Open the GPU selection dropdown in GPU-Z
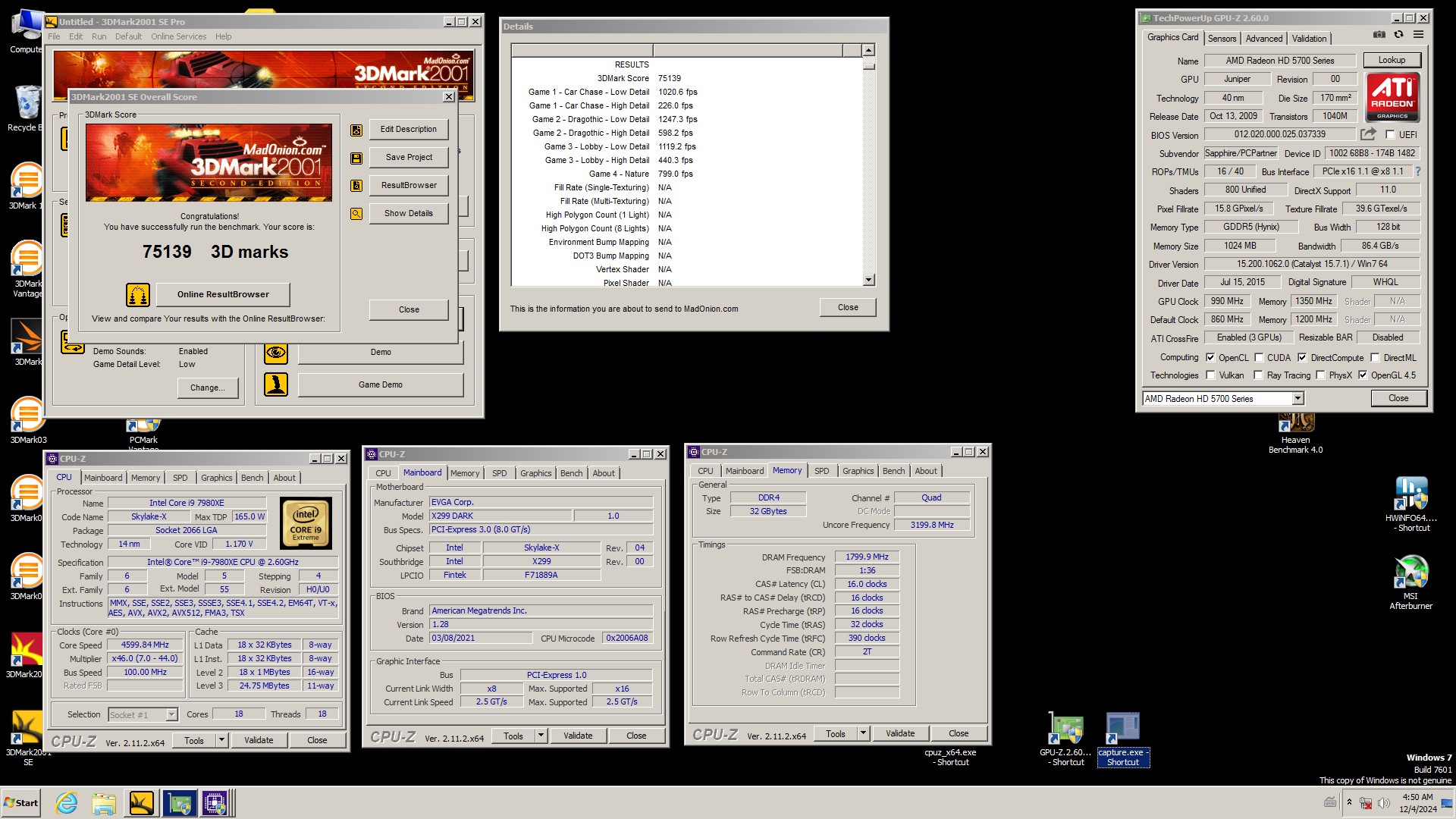1456x819 pixels. [x=1298, y=398]
